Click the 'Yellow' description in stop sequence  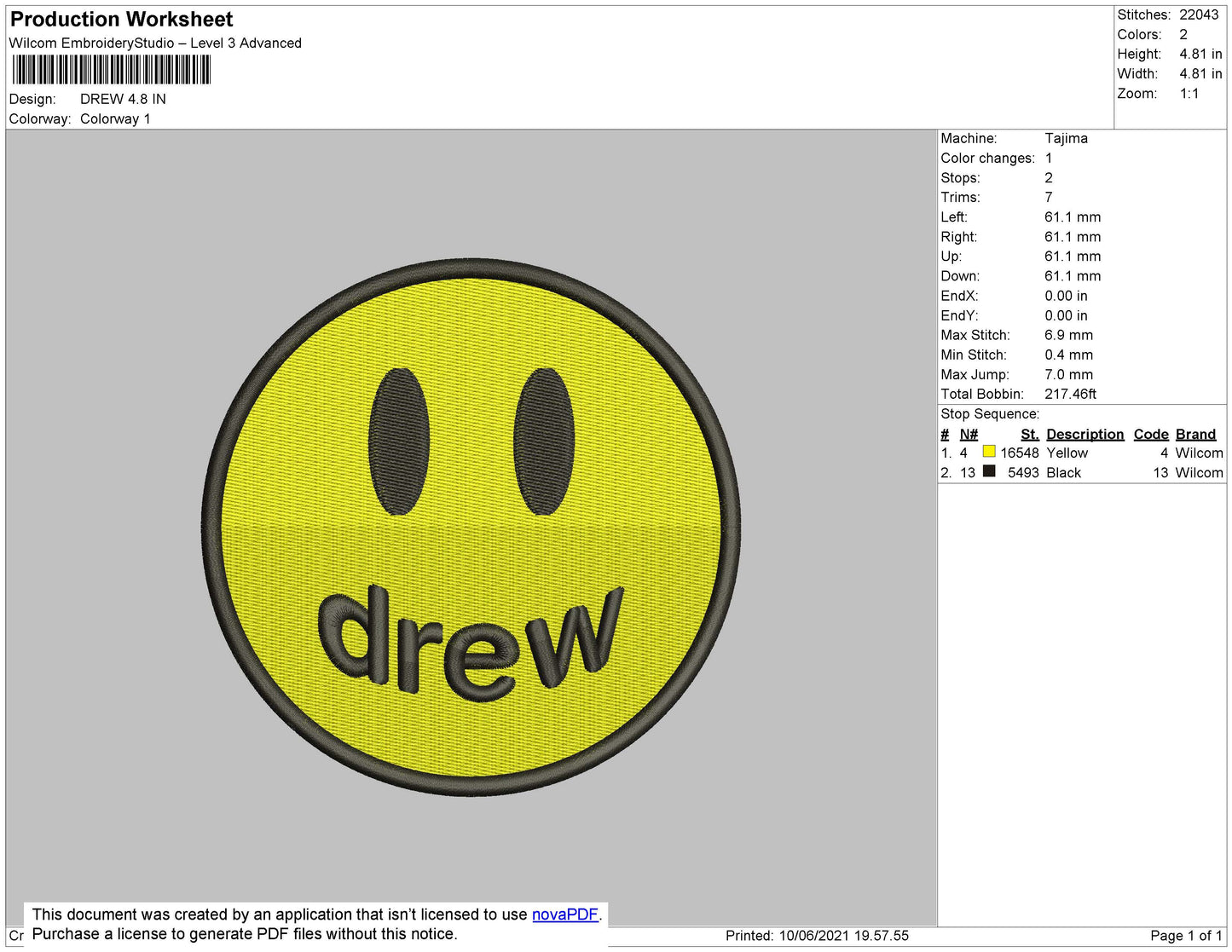click(x=1067, y=453)
